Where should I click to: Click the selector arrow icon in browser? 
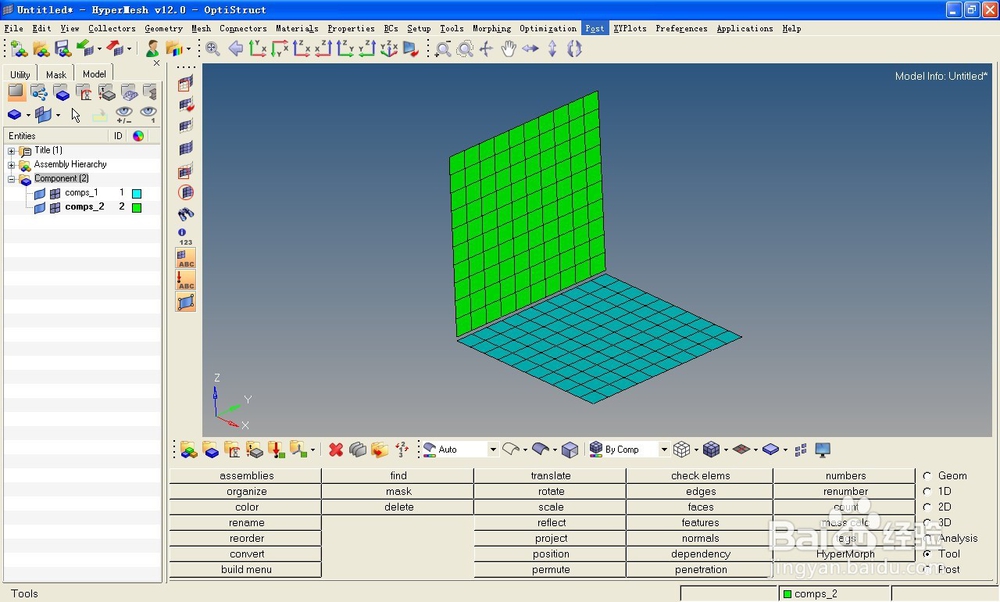pyautogui.click(x=76, y=115)
